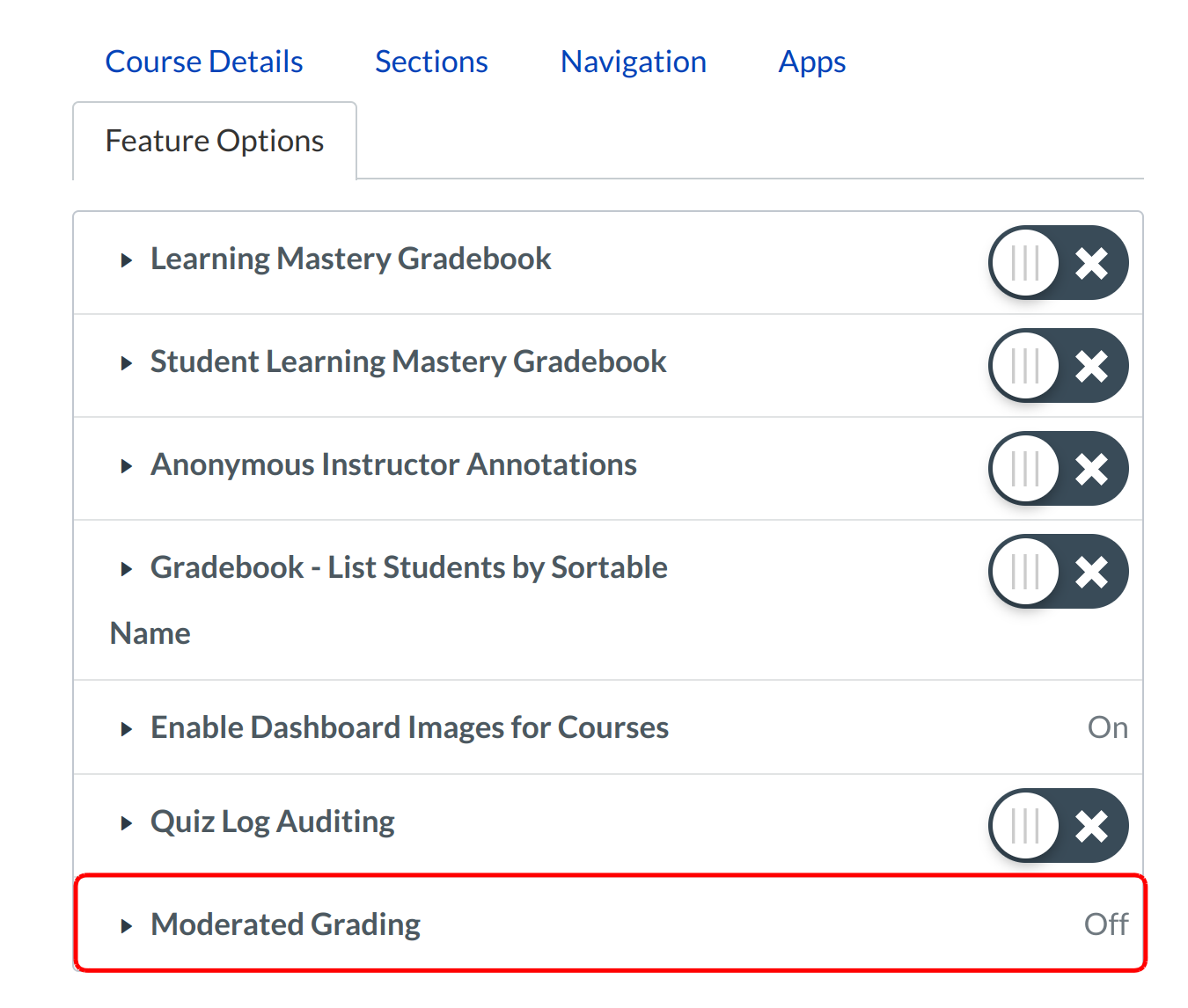Click the Off status for Moderated Grading
The width and height of the screenshot is (1188, 1008).
click(x=1105, y=924)
